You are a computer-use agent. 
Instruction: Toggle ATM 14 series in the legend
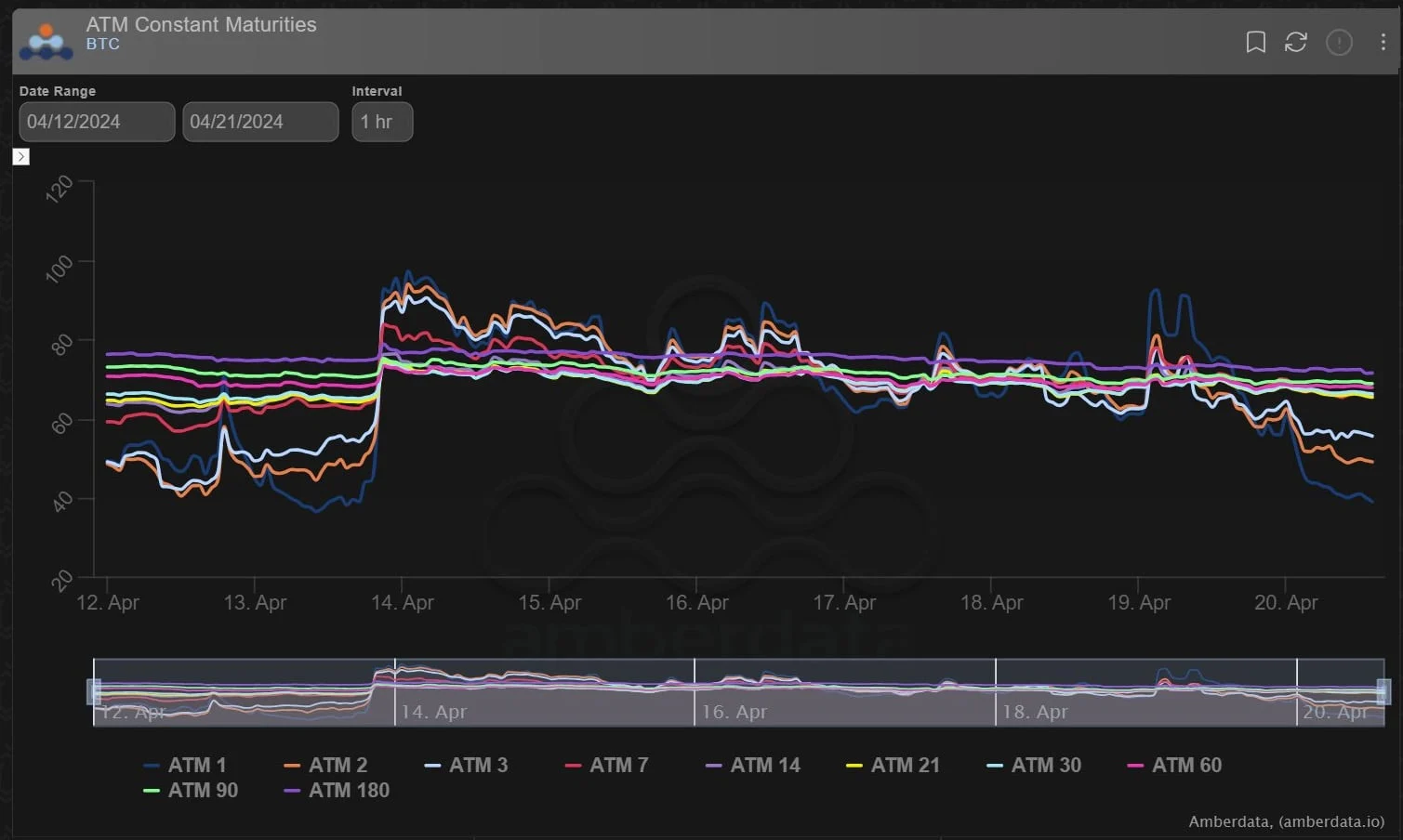tap(753, 766)
